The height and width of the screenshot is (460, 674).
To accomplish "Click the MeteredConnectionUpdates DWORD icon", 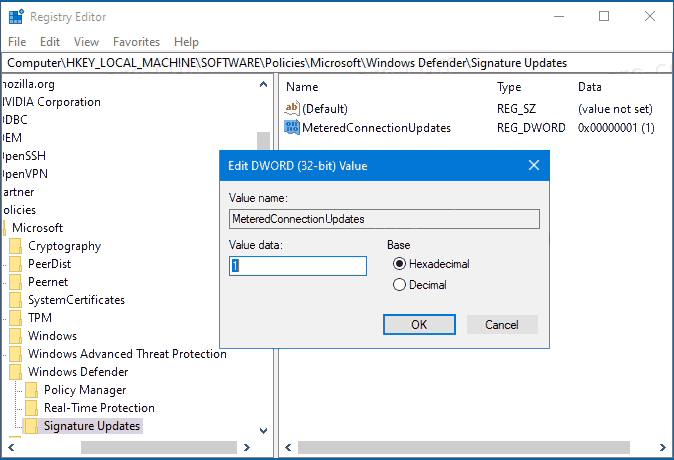I will (x=292, y=127).
